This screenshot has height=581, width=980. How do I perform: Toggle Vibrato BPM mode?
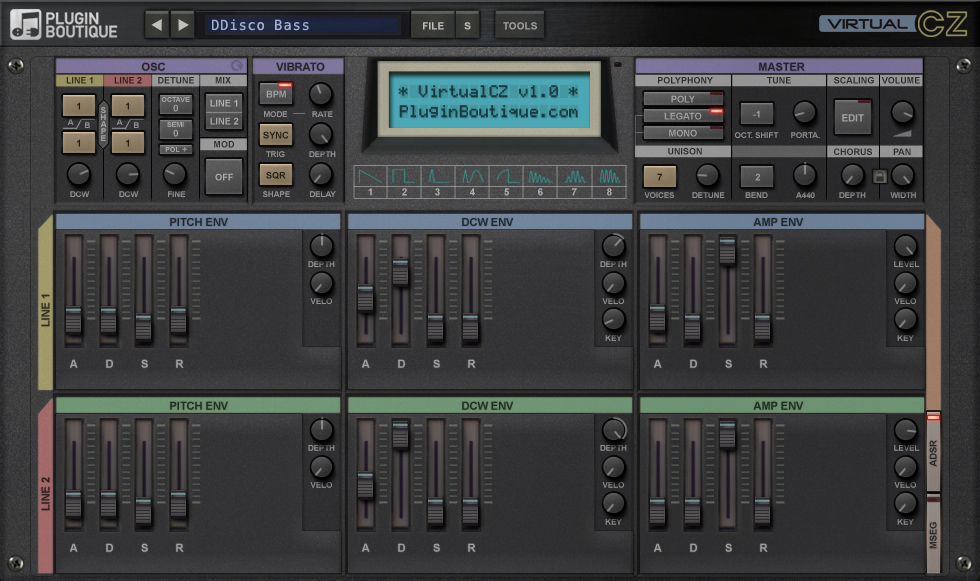[276, 94]
